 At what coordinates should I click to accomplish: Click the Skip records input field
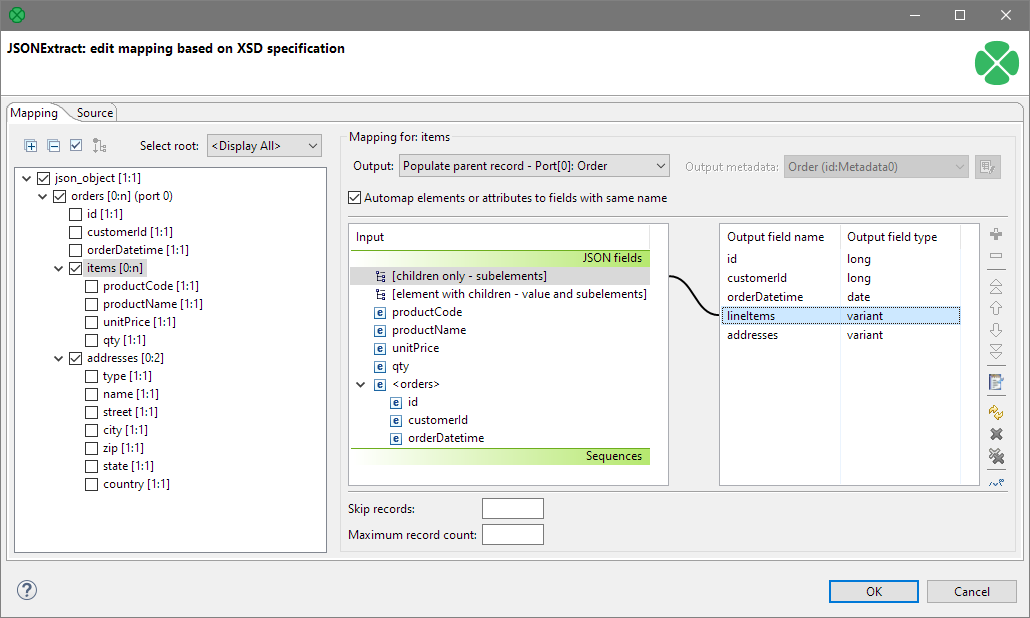[513, 509]
